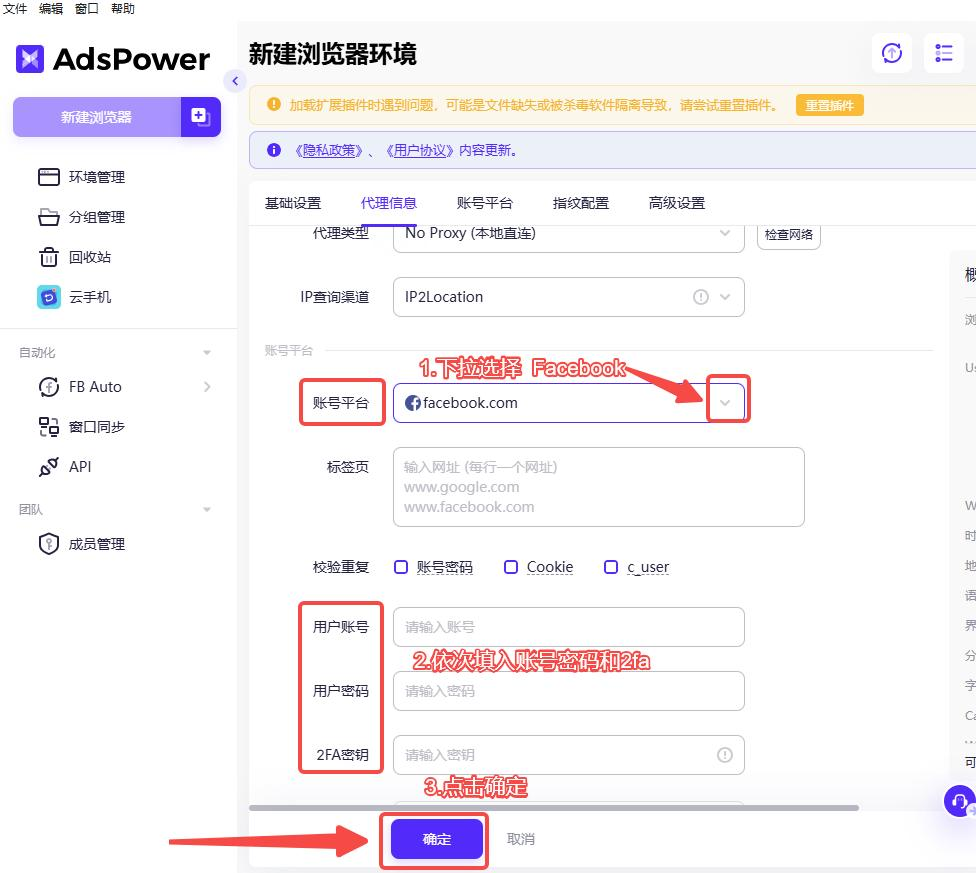Click the task list icon at top right
Screen dimensions: 976x873
[x=944, y=53]
